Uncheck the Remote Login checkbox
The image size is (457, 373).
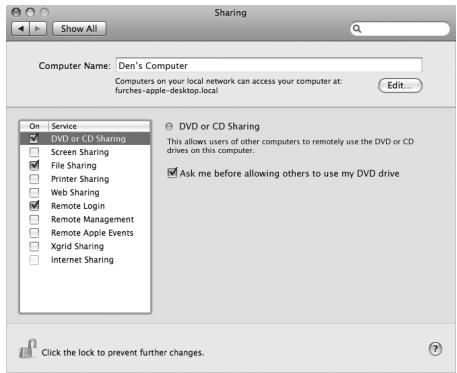(x=34, y=206)
